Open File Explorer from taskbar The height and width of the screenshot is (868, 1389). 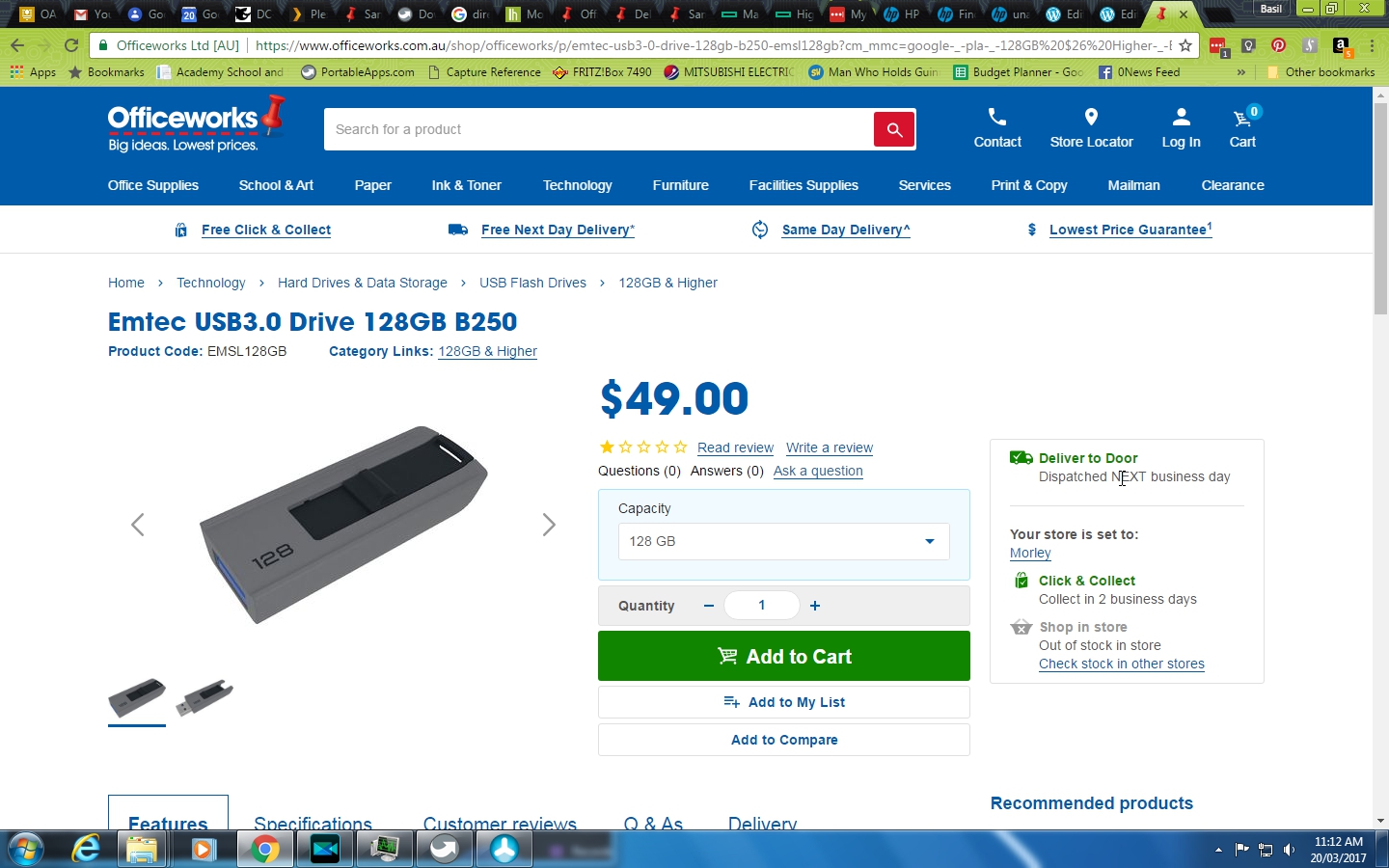pyautogui.click(x=142, y=850)
